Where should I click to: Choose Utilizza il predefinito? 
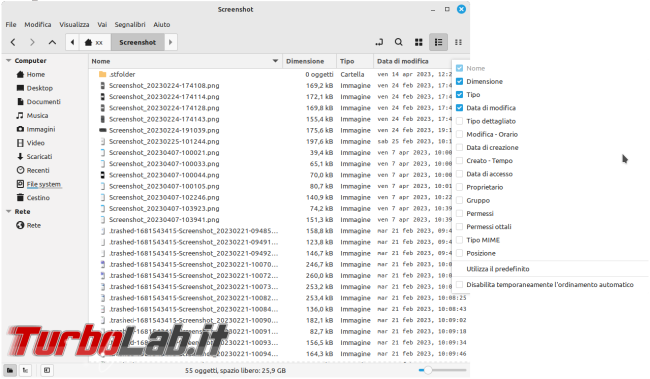[x=498, y=269]
